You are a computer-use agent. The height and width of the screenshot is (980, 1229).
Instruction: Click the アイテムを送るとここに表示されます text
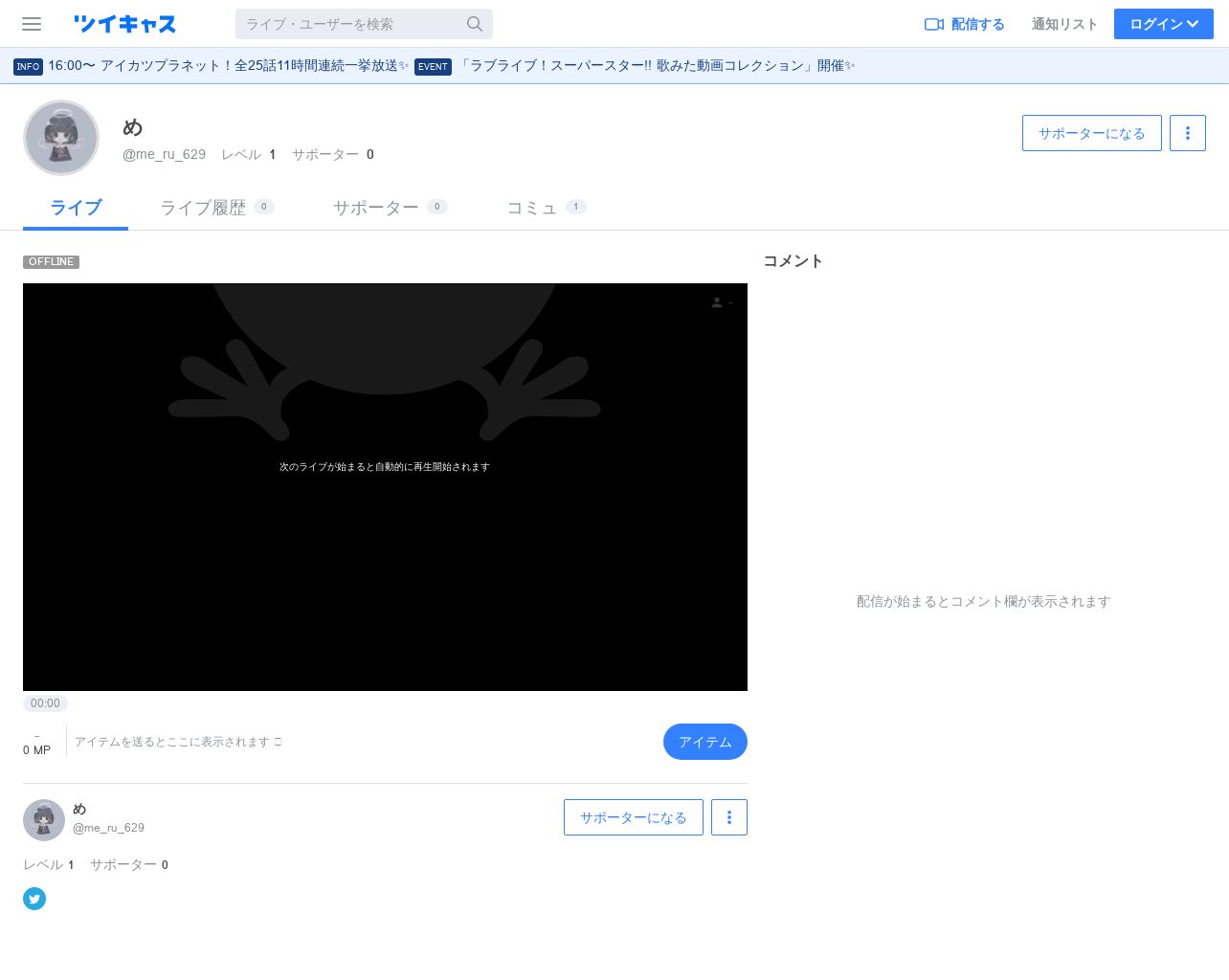tap(178, 742)
